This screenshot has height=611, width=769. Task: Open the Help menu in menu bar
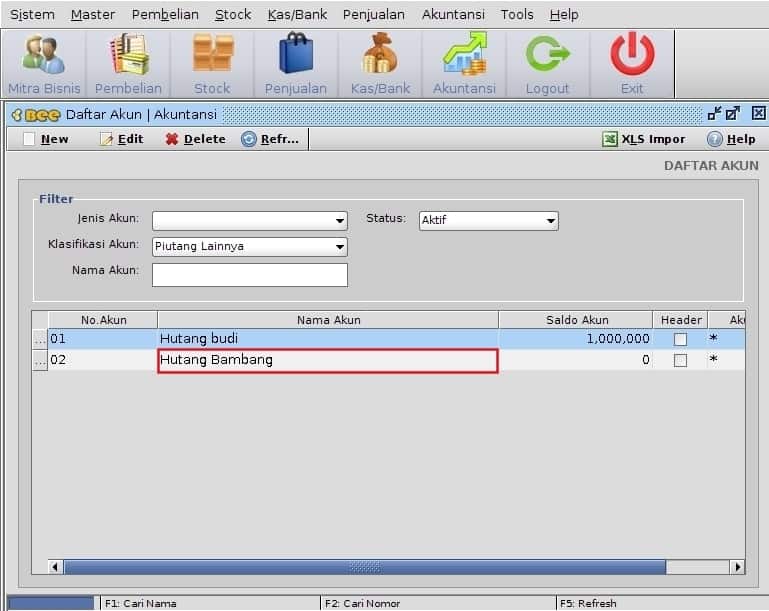(564, 15)
